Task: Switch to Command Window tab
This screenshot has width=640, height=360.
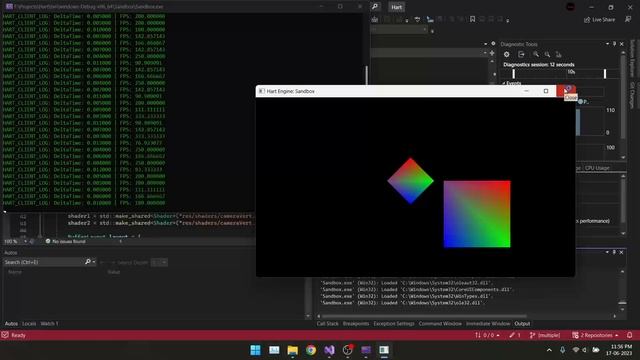Action: (440, 324)
